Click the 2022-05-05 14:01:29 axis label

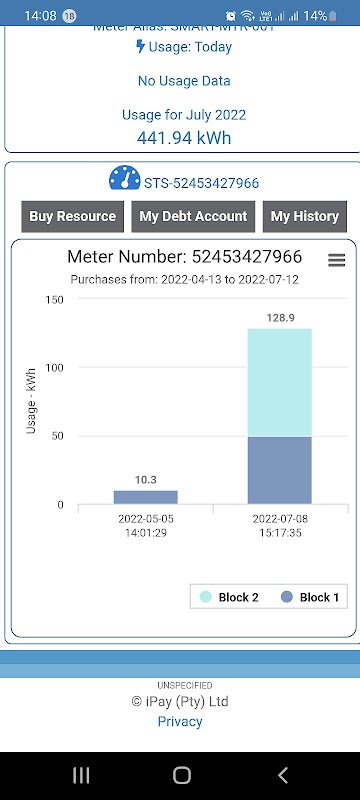coord(146,526)
